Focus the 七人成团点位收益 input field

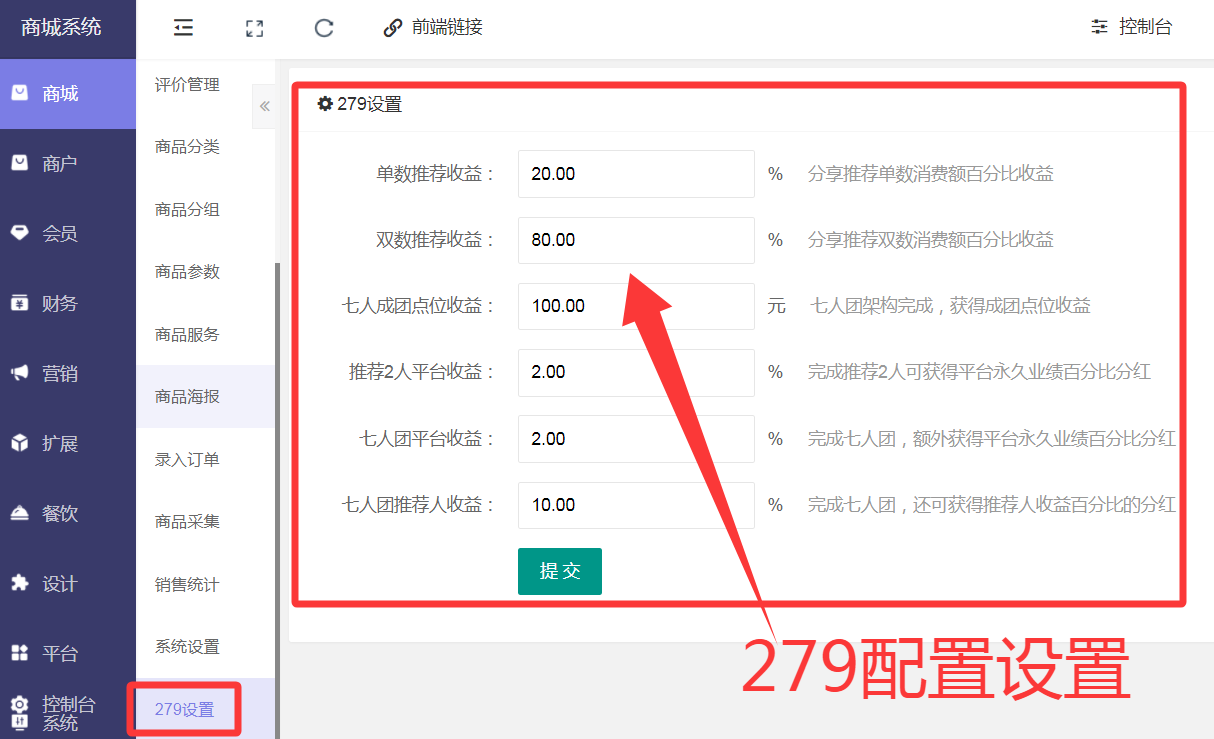click(636, 306)
